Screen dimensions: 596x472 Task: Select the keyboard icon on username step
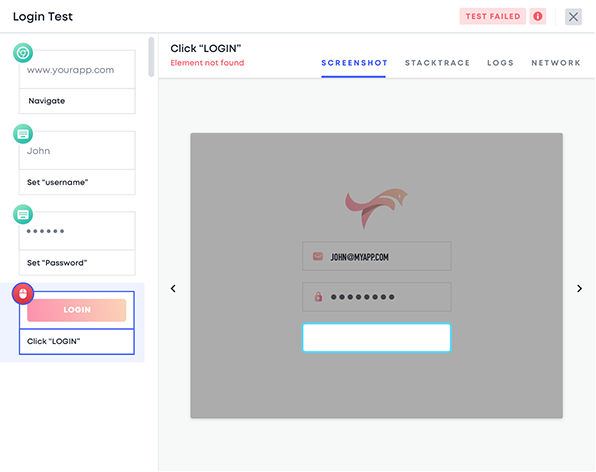coord(23,134)
